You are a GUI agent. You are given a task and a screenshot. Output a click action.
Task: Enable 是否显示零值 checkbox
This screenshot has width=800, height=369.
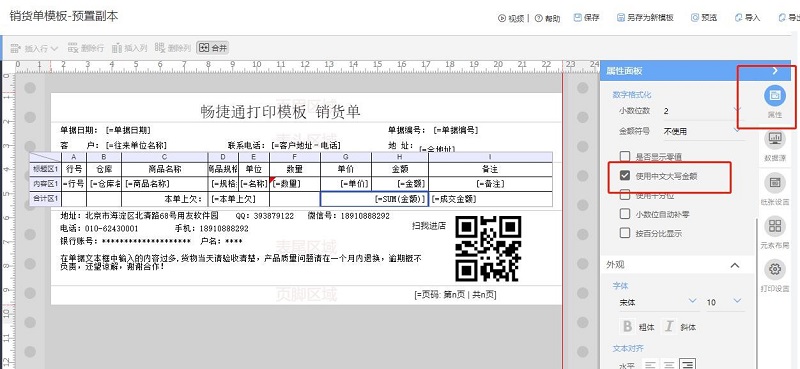click(x=624, y=156)
